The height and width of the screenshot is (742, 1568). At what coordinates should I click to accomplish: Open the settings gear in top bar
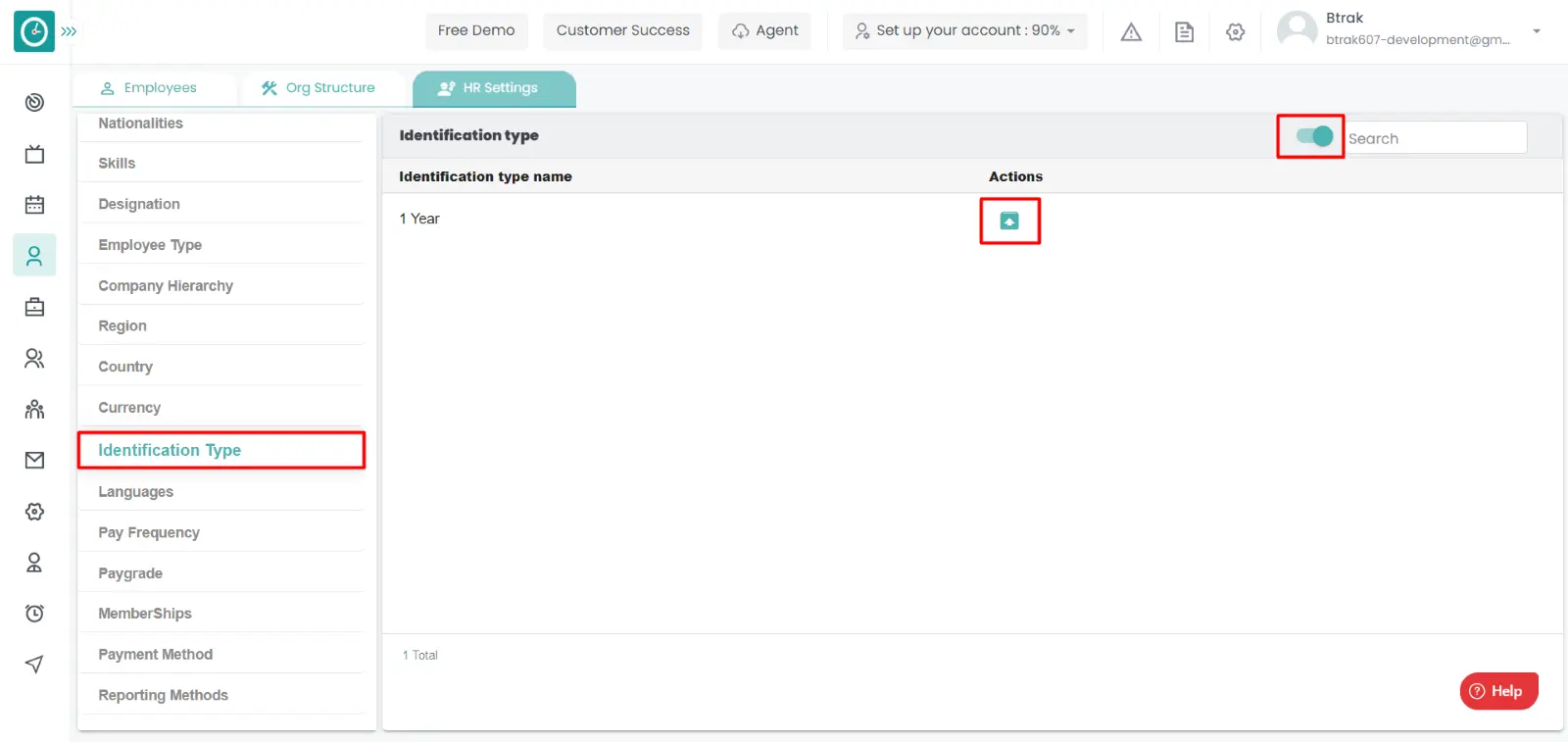(x=1235, y=32)
